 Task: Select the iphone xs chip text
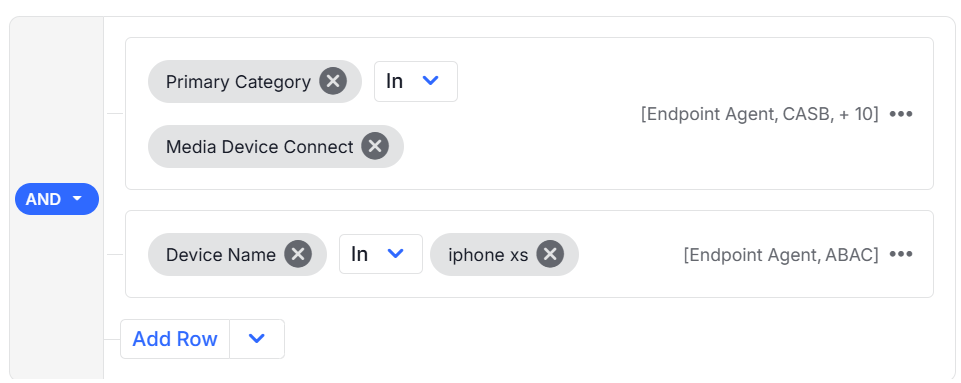pos(488,254)
